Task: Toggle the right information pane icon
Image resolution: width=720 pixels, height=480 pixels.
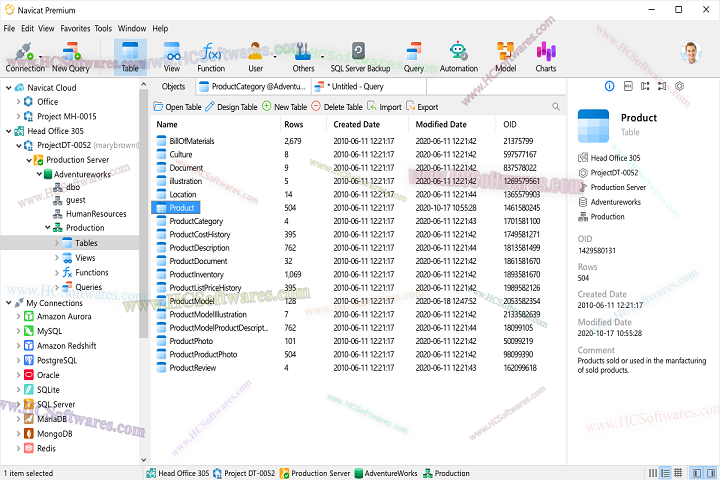Action: [711, 473]
